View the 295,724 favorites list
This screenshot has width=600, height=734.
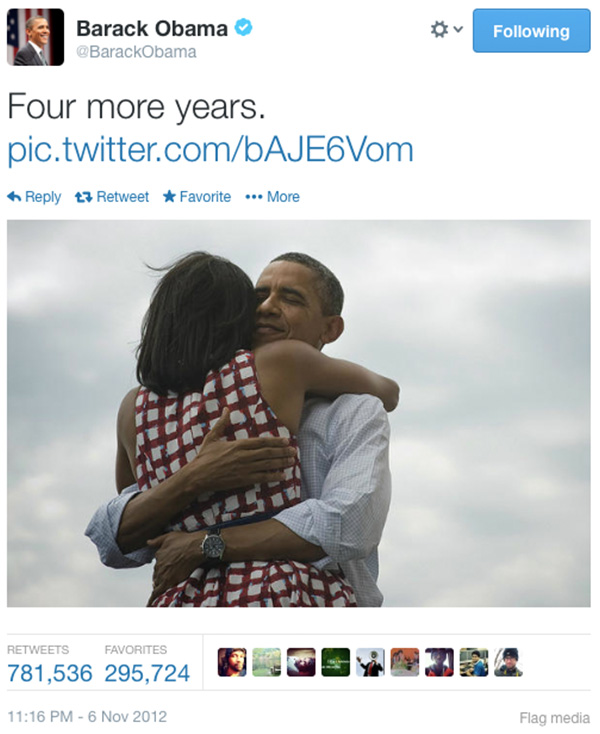(x=147, y=673)
